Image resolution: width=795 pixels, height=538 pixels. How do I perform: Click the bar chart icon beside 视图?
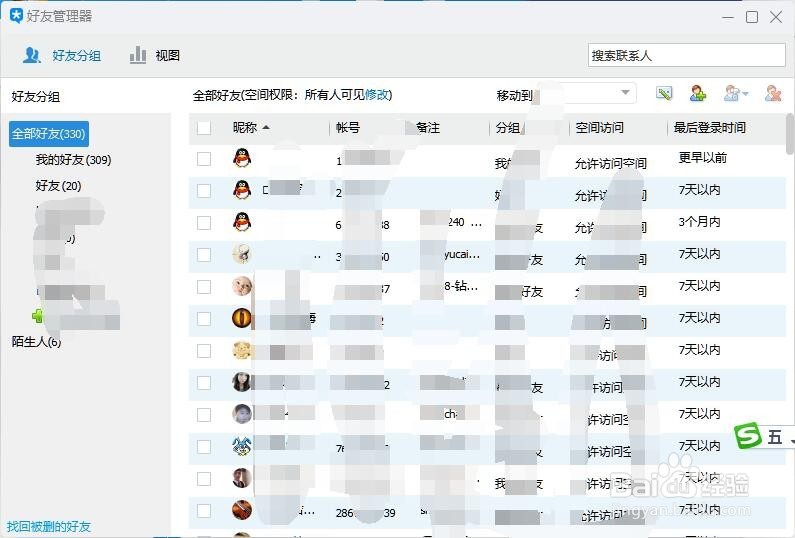138,55
